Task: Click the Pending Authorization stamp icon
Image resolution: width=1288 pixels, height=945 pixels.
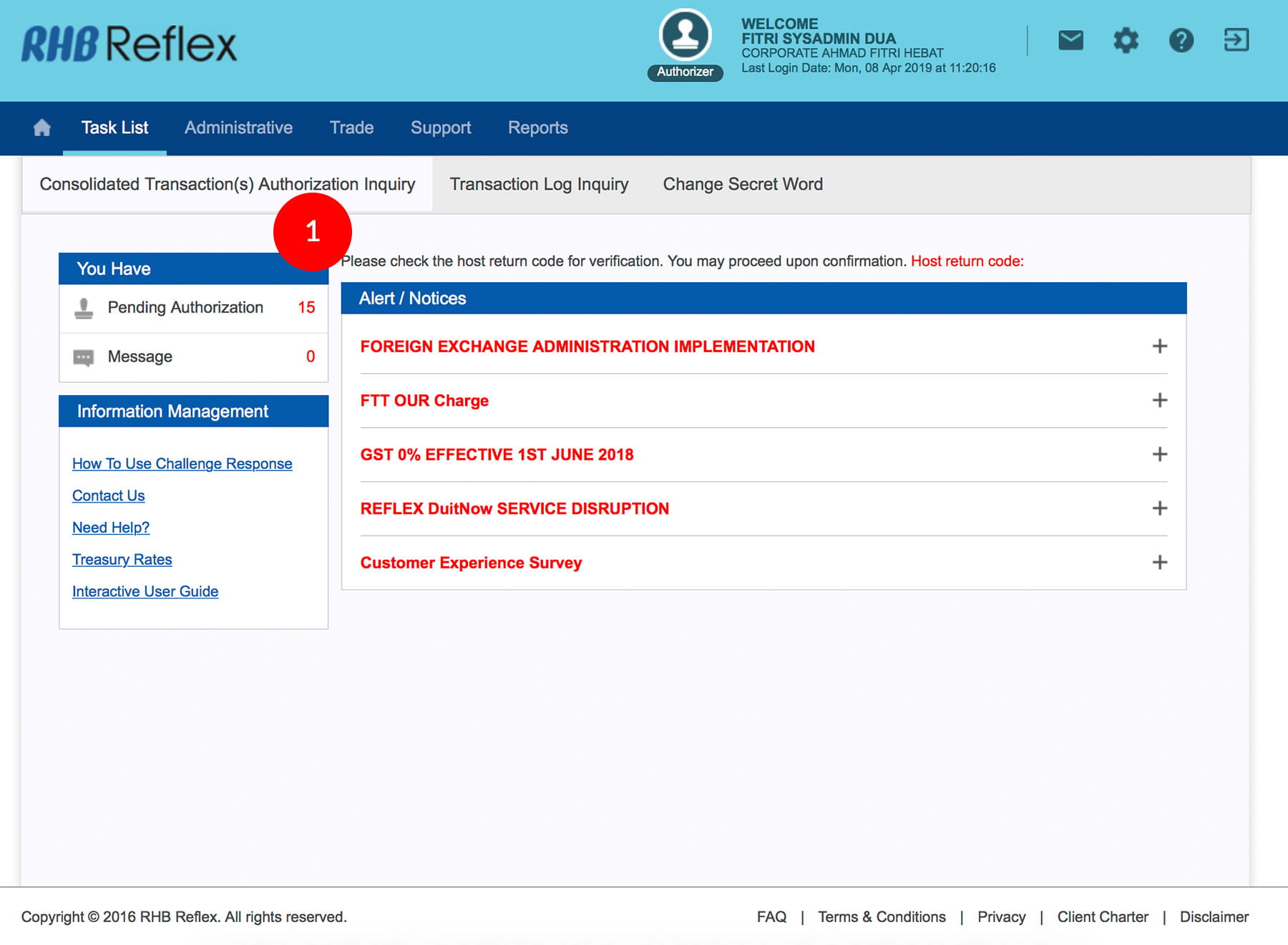Action: pos(84,308)
